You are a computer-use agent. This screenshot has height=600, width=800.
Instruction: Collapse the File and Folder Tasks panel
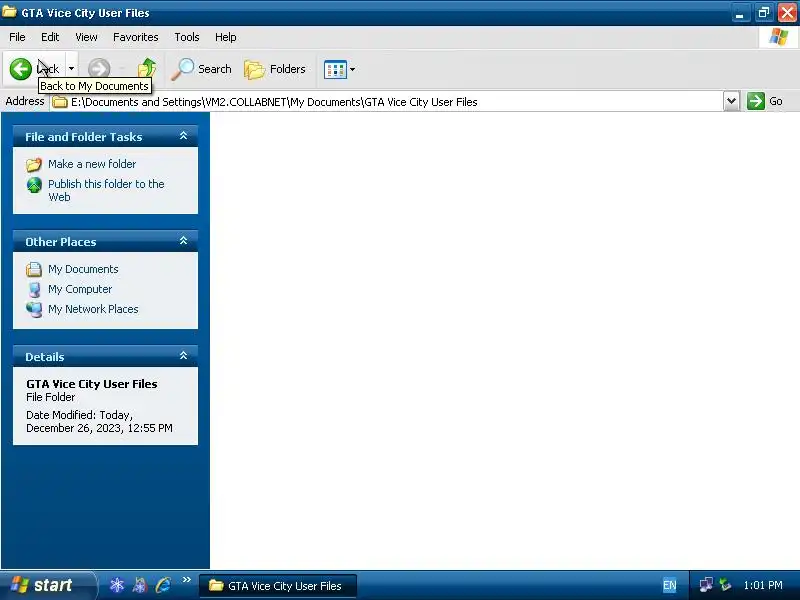184,136
